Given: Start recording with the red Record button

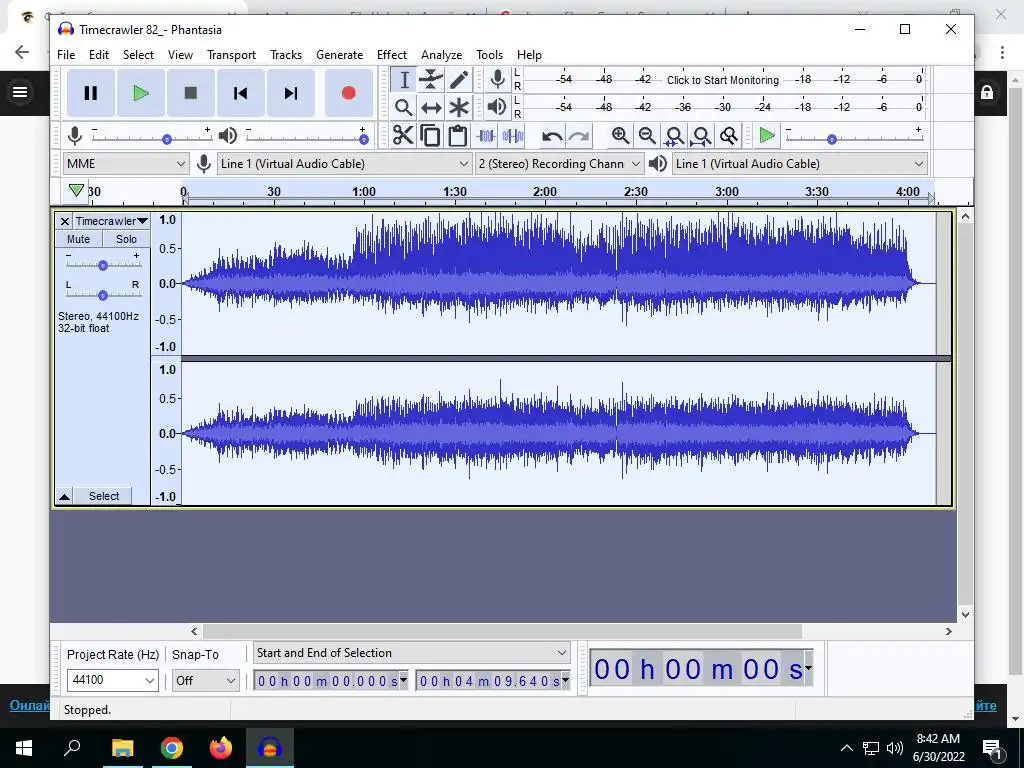Looking at the screenshot, I should [349, 93].
